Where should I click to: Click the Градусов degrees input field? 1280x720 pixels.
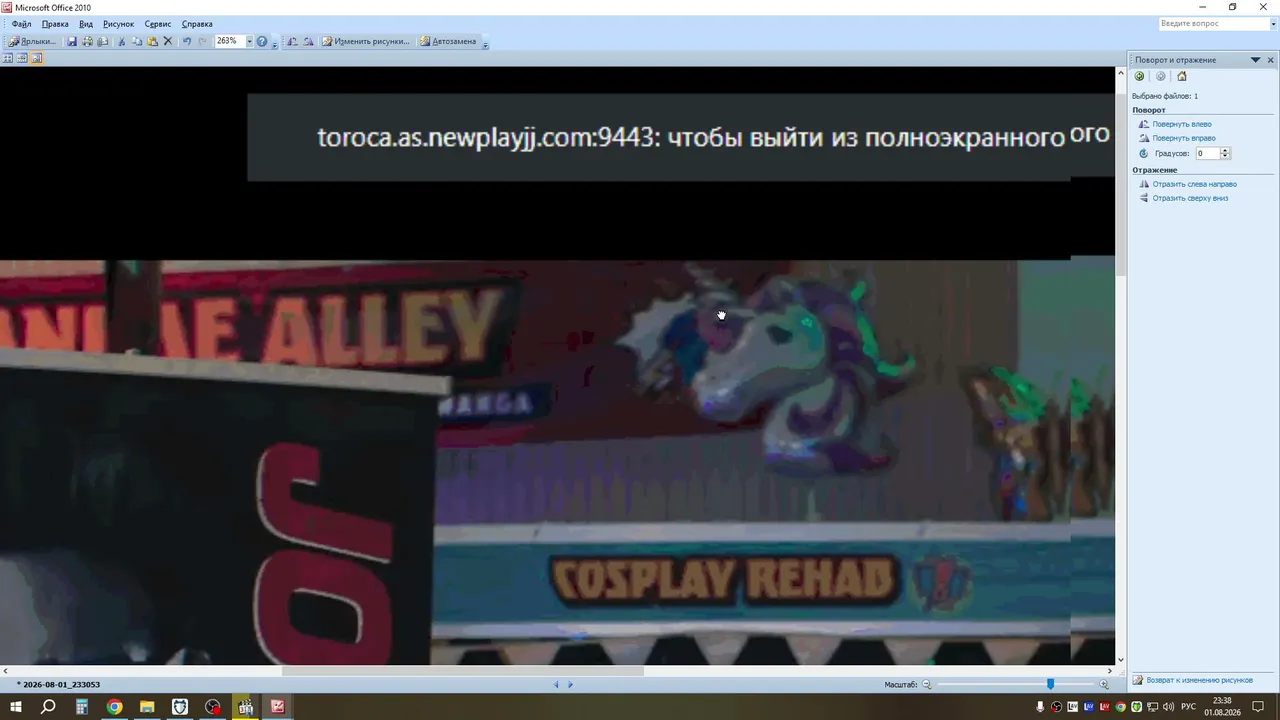[x=1207, y=153]
